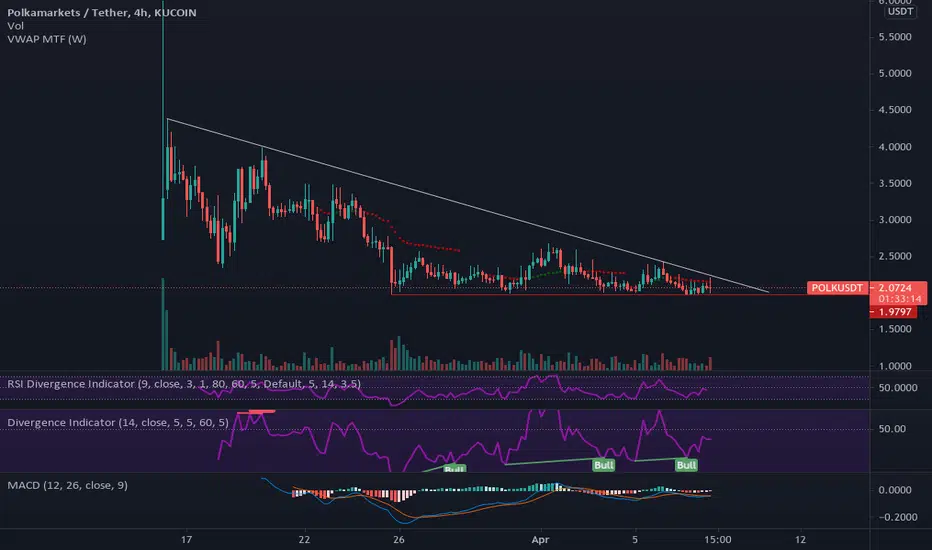The image size is (932, 550).
Task: Click the 1.9797 red price label
Action: coord(893,312)
